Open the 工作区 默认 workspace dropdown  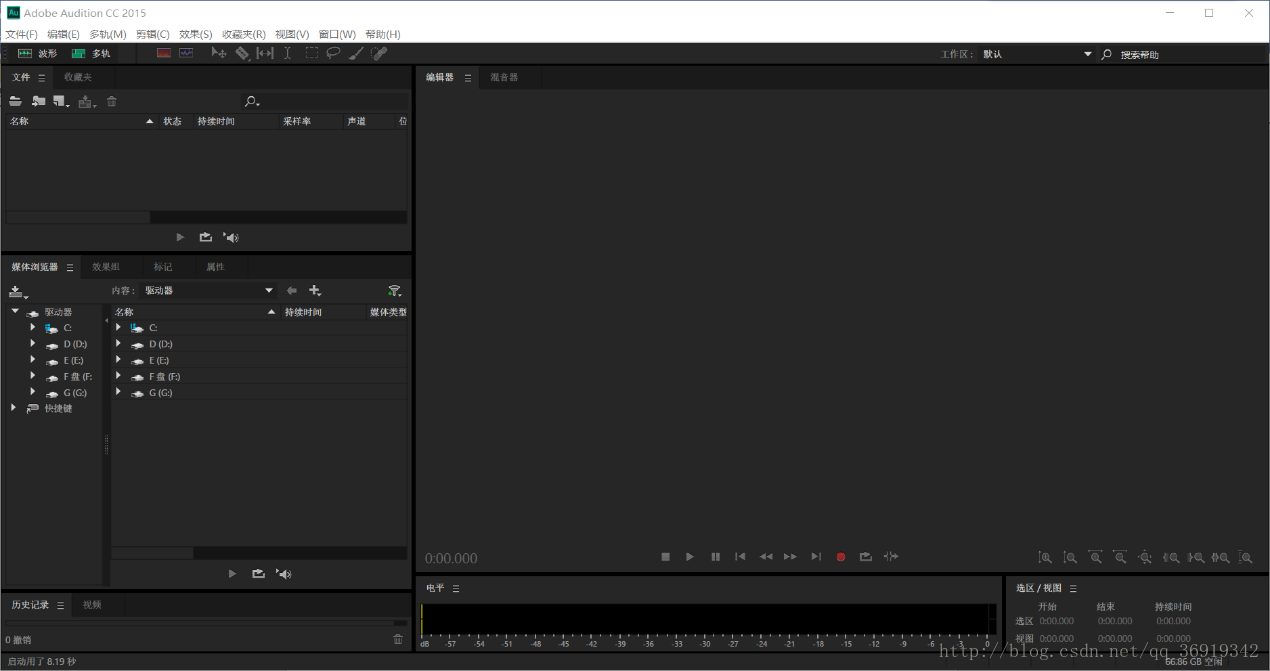(x=1037, y=54)
